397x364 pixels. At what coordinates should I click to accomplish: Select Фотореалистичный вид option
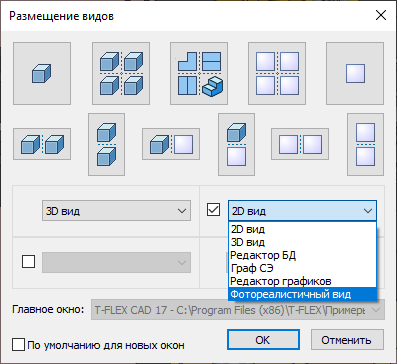(302, 294)
